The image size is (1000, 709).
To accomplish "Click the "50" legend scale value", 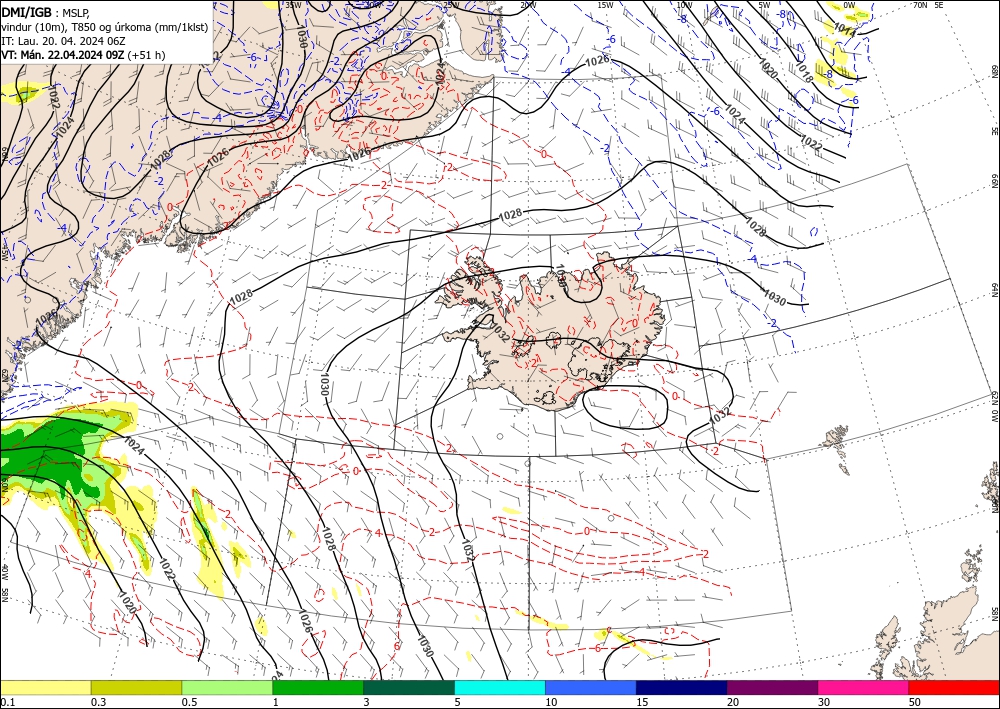I will coord(915,702).
